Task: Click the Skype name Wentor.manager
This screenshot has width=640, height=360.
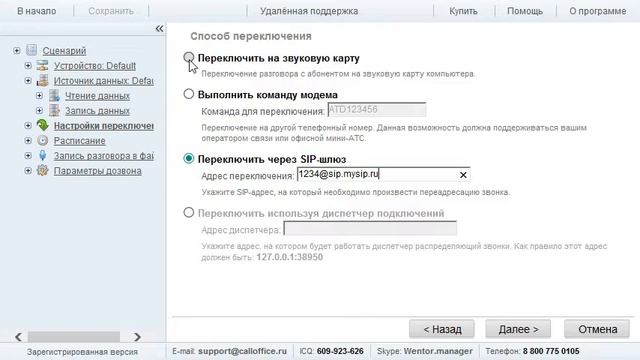Action: click(438, 351)
